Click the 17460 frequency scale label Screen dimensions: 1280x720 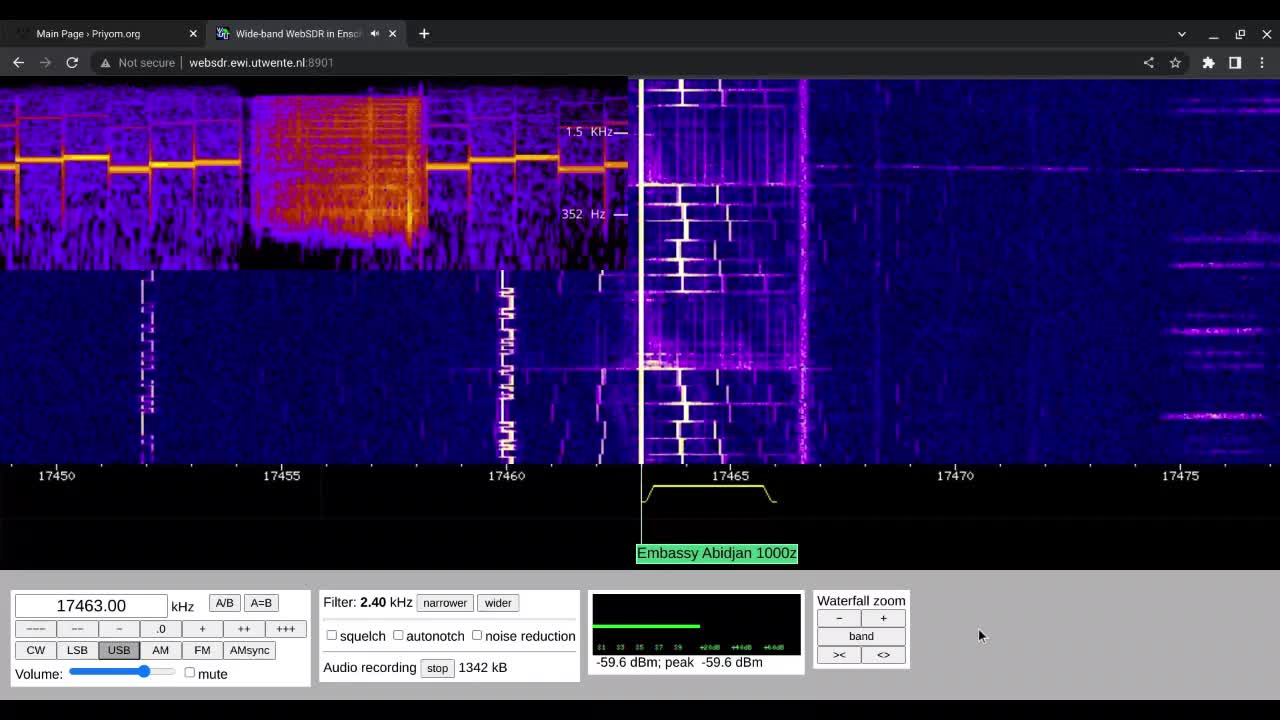coord(506,476)
